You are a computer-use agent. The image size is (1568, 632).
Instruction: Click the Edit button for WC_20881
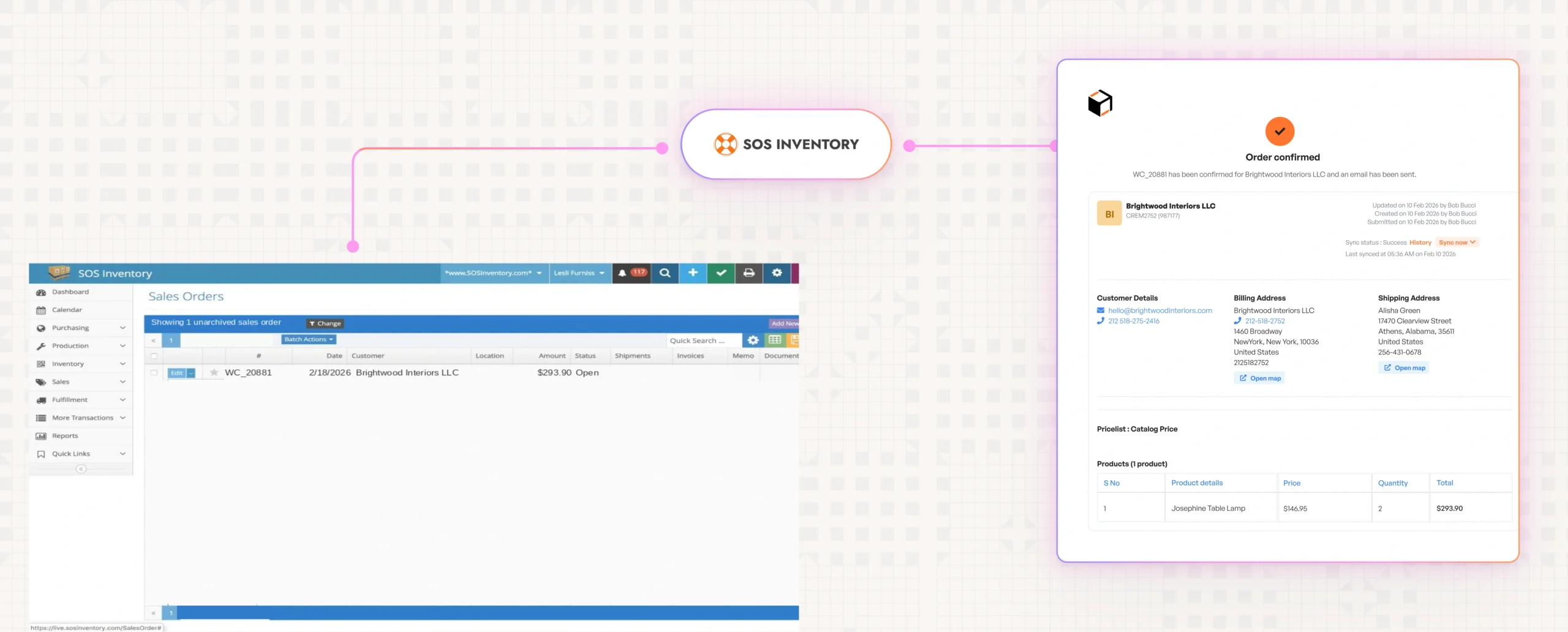(x=176, y=373)
